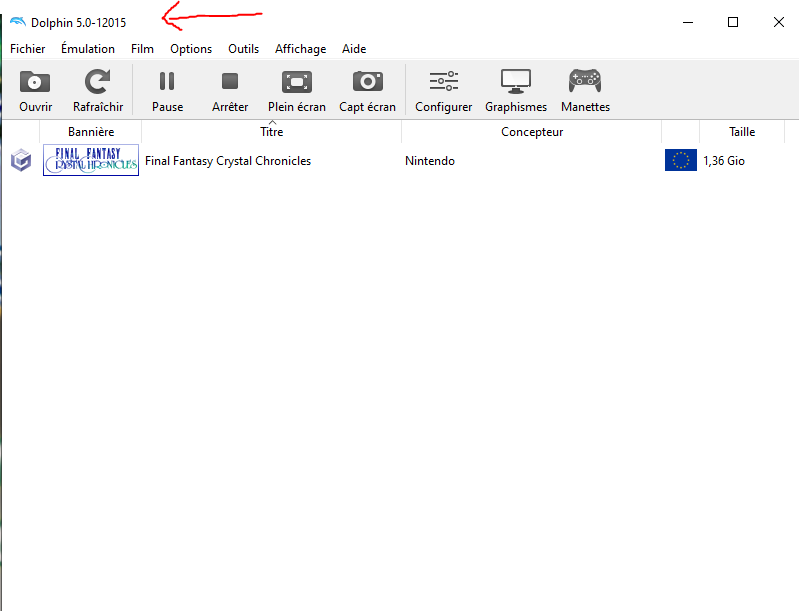Sort games by Taille column header
The image size is (799, 611).
742,132
